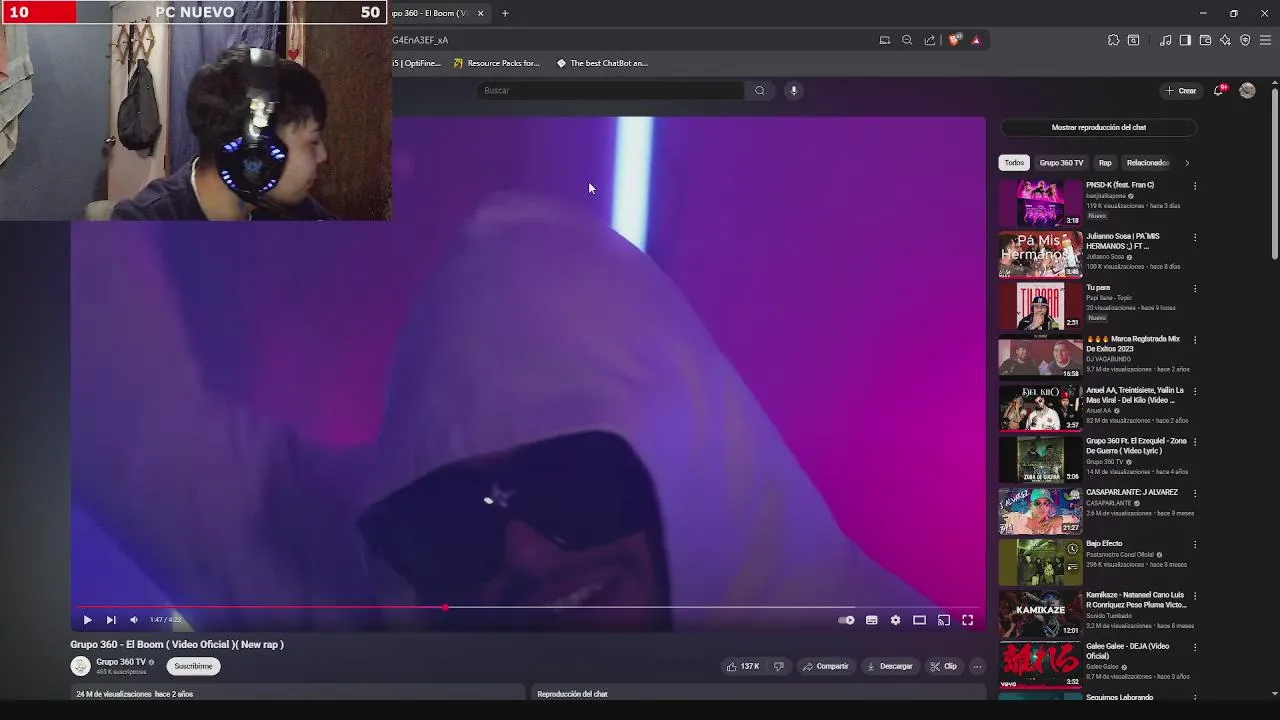Dislike the El Boom video
Viewport: 1280px width, 720px height.
click(778, 666)
